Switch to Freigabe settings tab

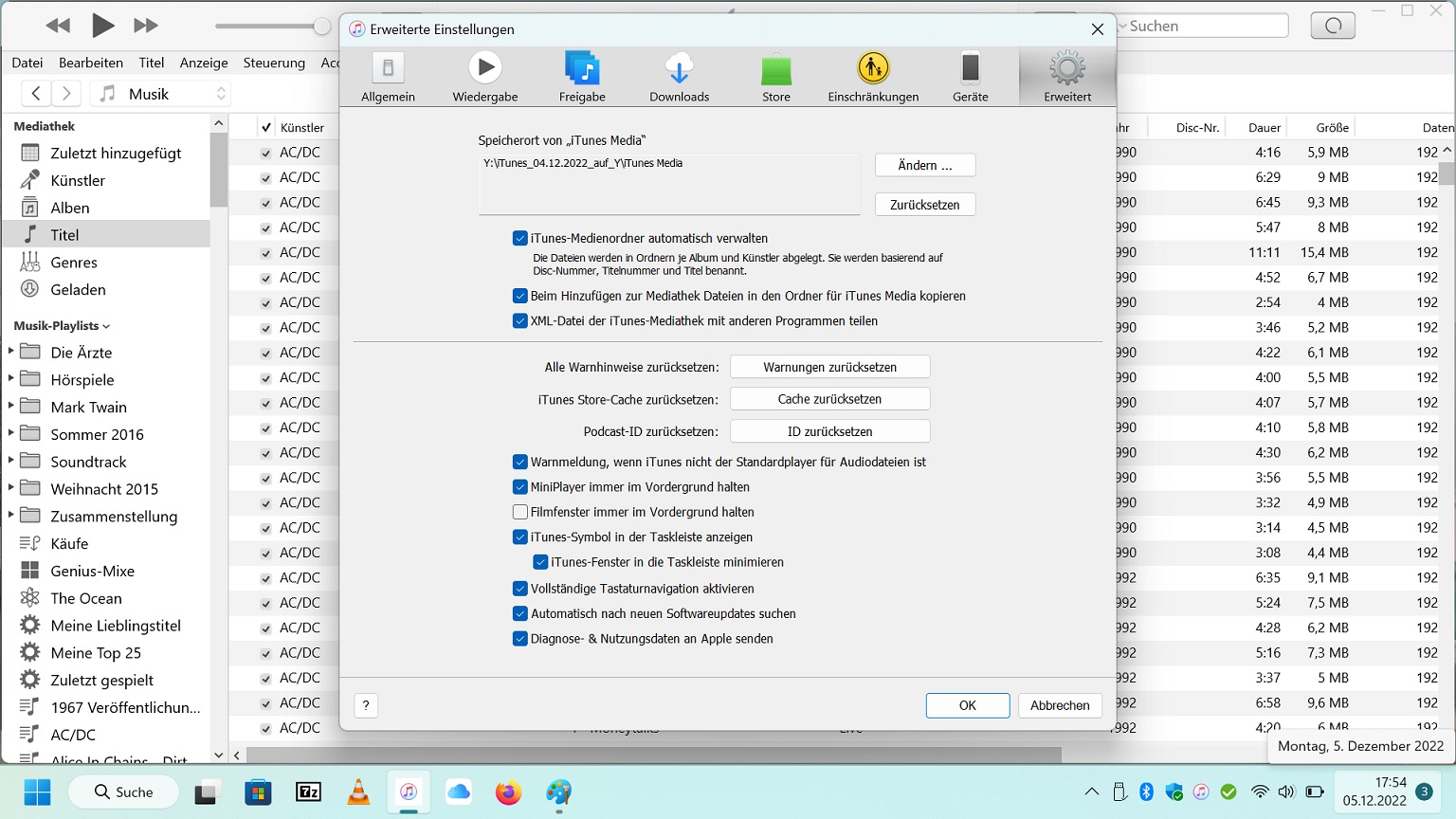pyautogui.click(x=582, y=77)
